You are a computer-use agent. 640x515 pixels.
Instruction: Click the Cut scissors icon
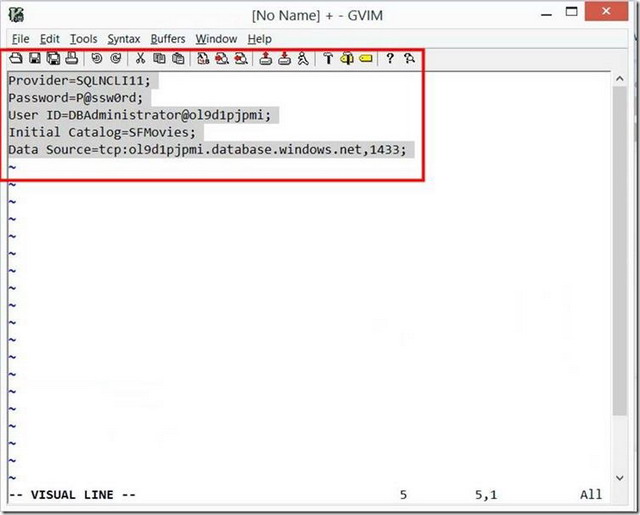pyautogui.click(x=140, y=58)
